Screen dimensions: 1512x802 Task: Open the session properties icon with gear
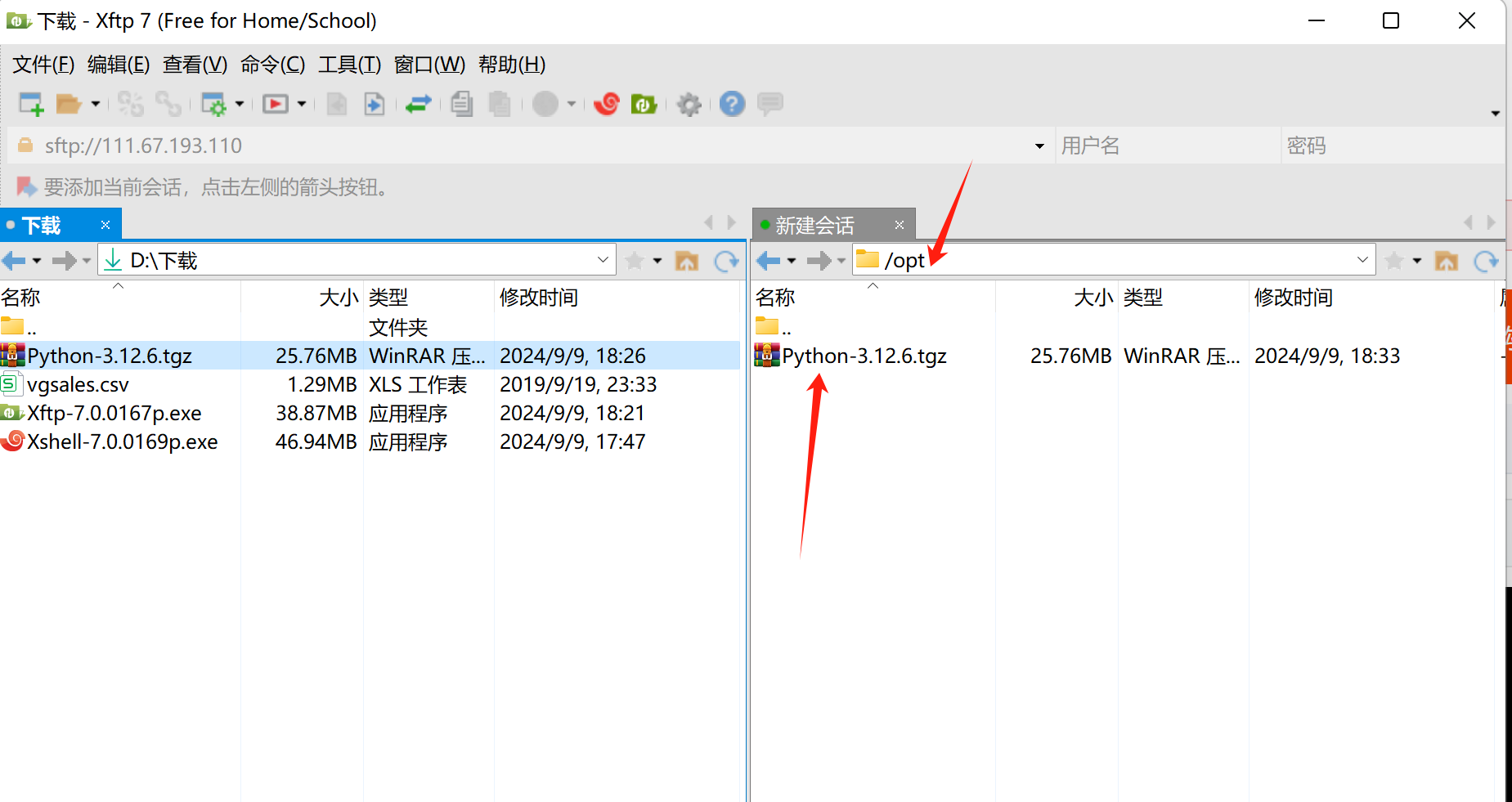click(x=213, y=104)
